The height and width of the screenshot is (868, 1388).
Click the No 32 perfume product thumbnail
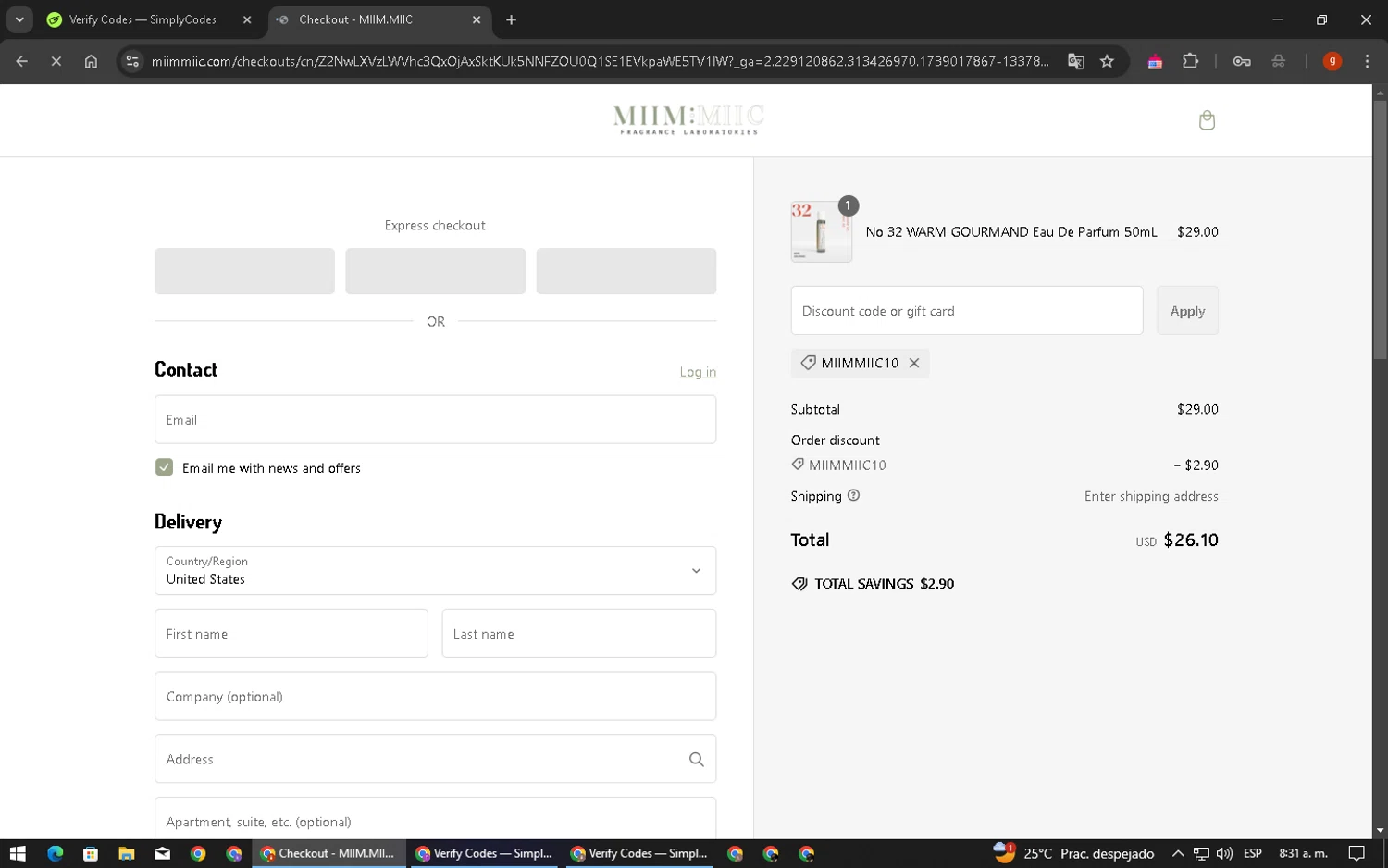(822, 231)
